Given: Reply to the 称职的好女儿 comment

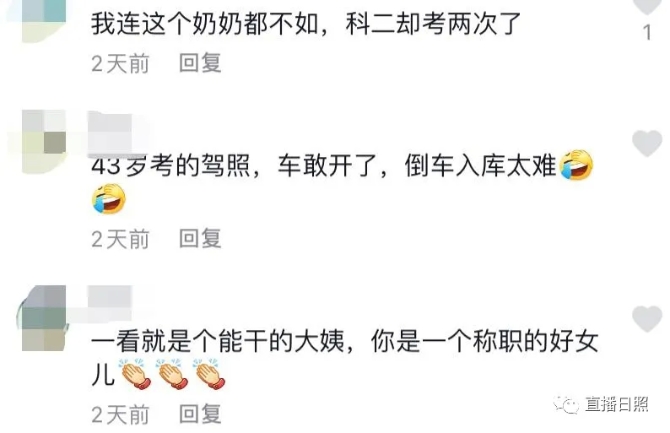Looking at the screenshot, I should tap(200, 414).
